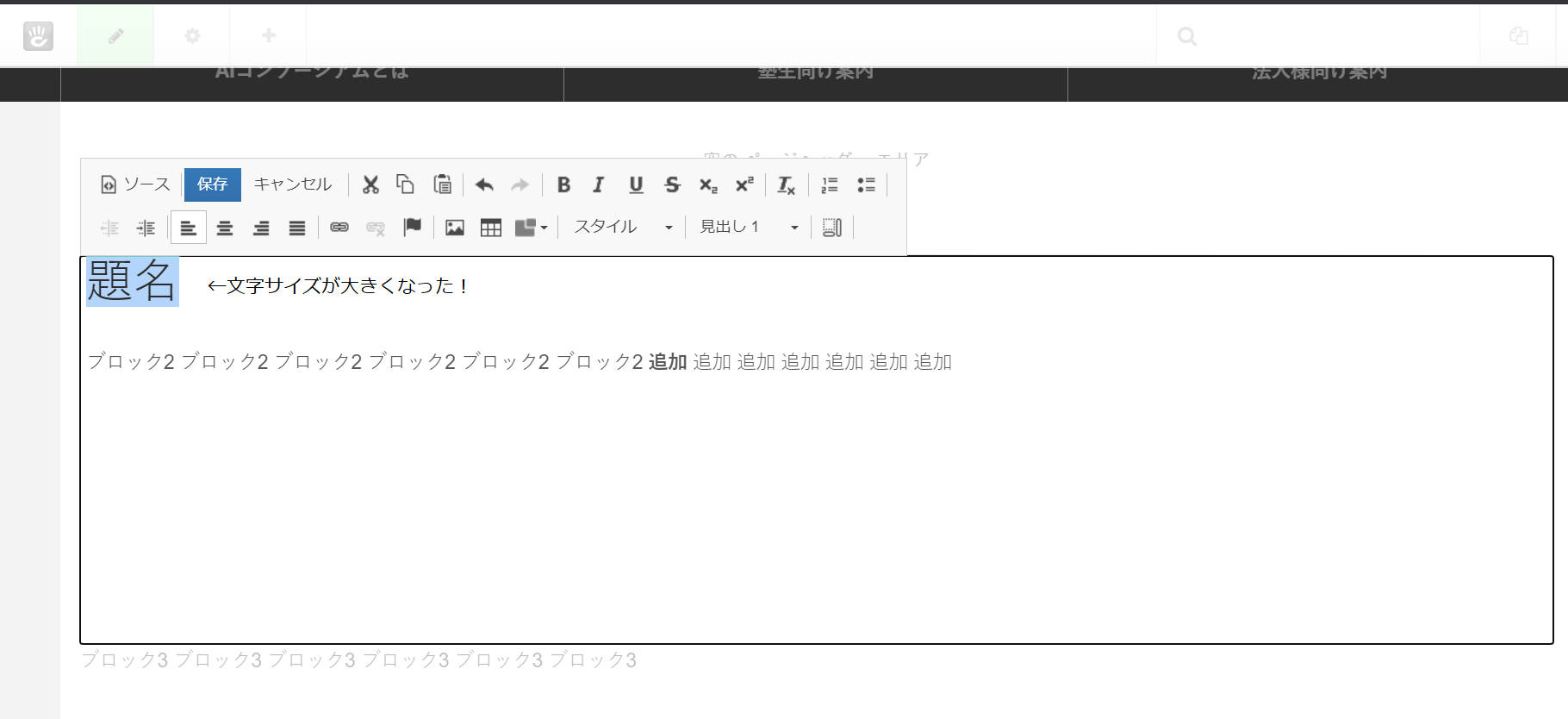Insert a numbered list

[x=830, y=184]
